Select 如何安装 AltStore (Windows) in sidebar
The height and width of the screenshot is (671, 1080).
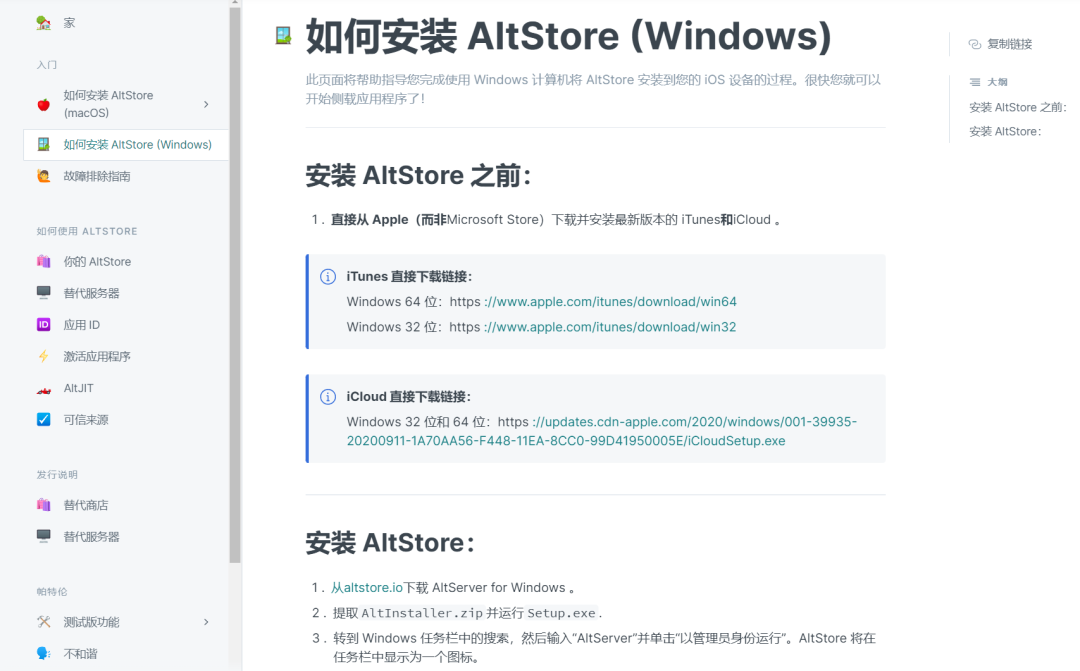(x=137, y=145)
